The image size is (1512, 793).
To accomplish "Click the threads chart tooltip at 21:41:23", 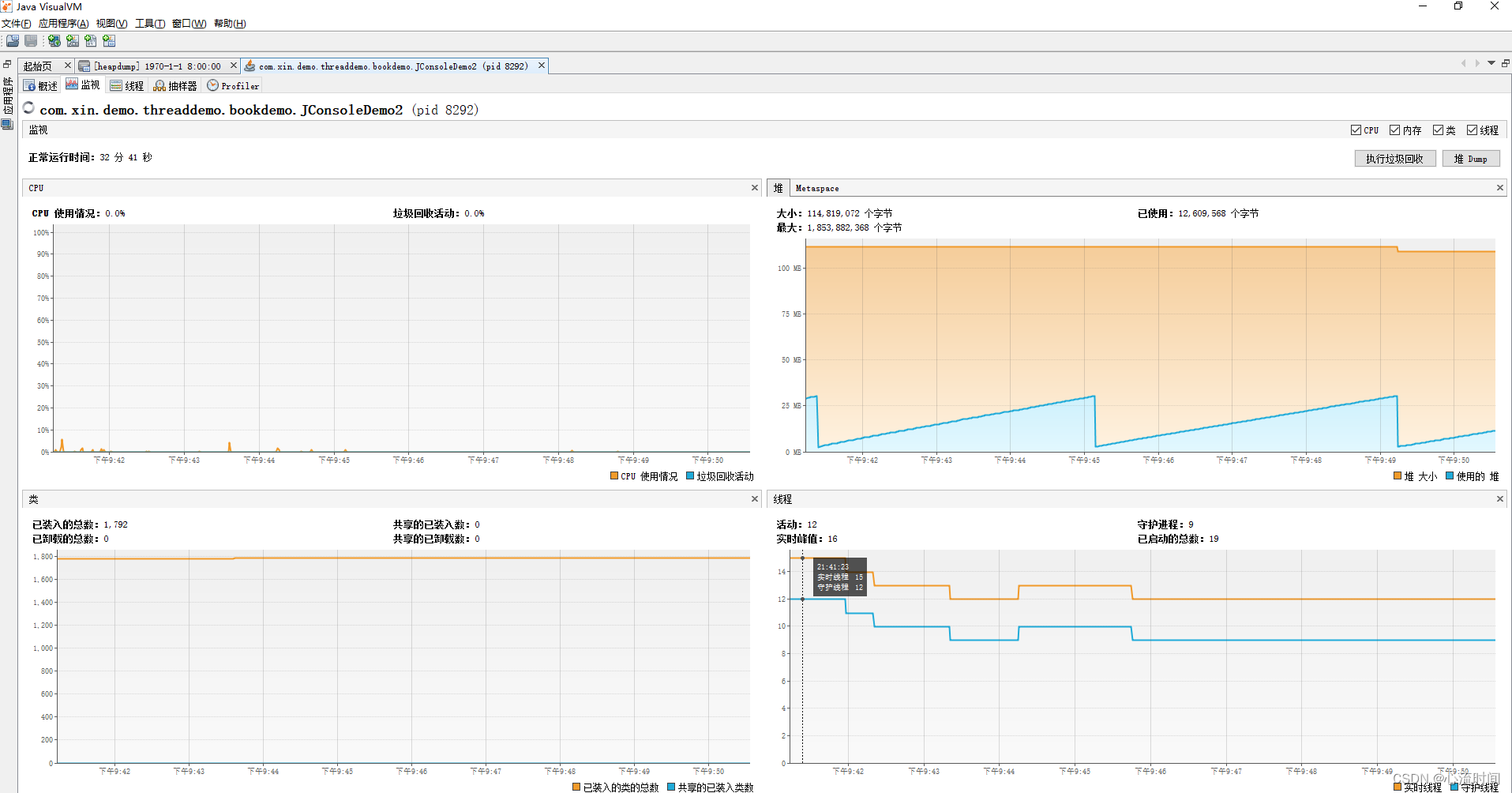I will click(x=840, y=577).
